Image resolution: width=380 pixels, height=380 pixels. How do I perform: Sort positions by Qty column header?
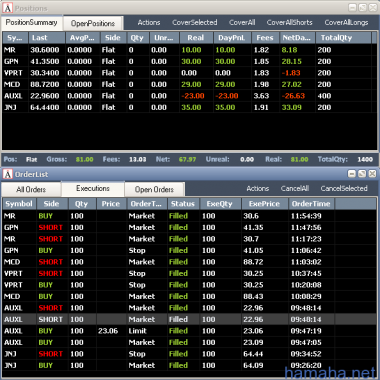coord(138,38)
